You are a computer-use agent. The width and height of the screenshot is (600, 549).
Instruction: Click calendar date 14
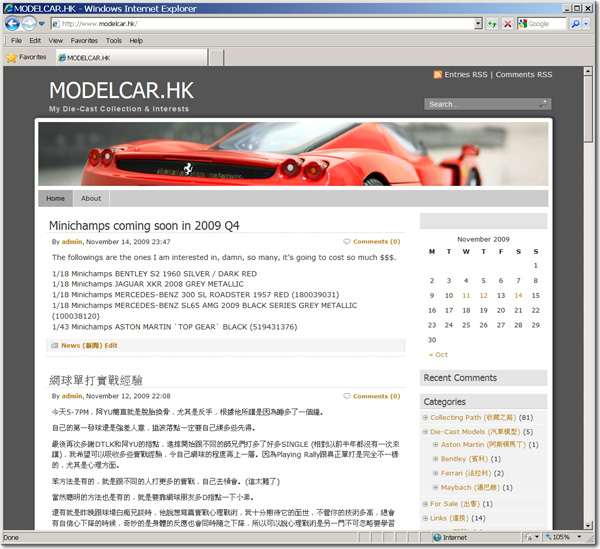pos(518,296)
